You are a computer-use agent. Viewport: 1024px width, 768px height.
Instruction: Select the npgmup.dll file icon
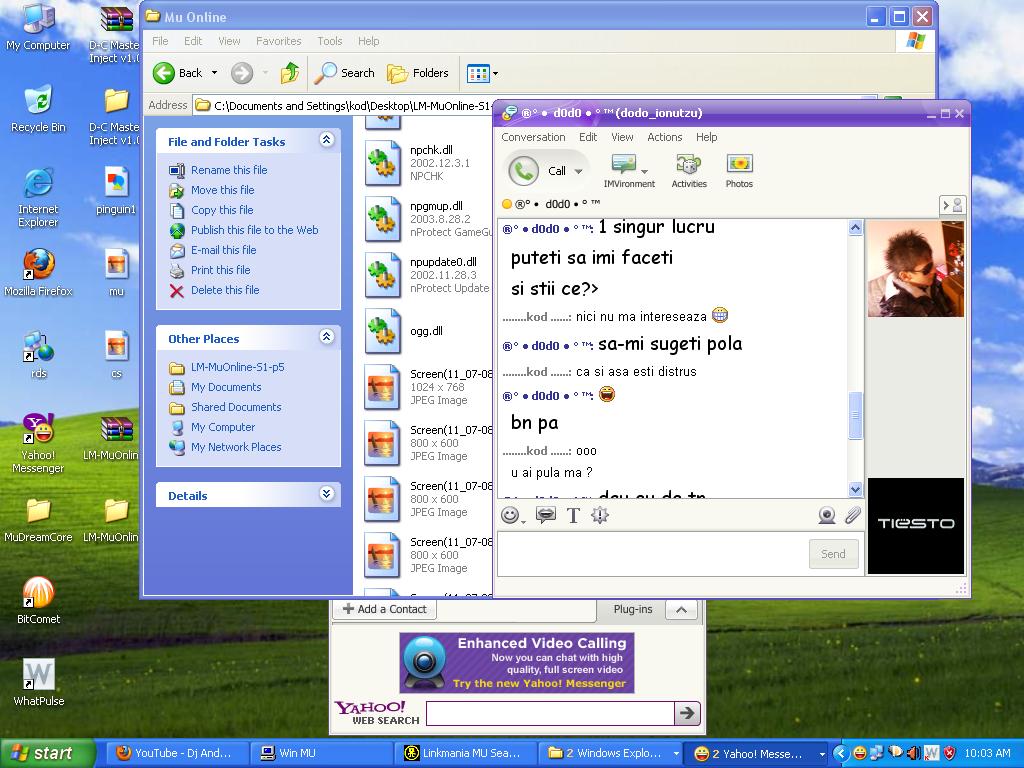click(382, 219)
